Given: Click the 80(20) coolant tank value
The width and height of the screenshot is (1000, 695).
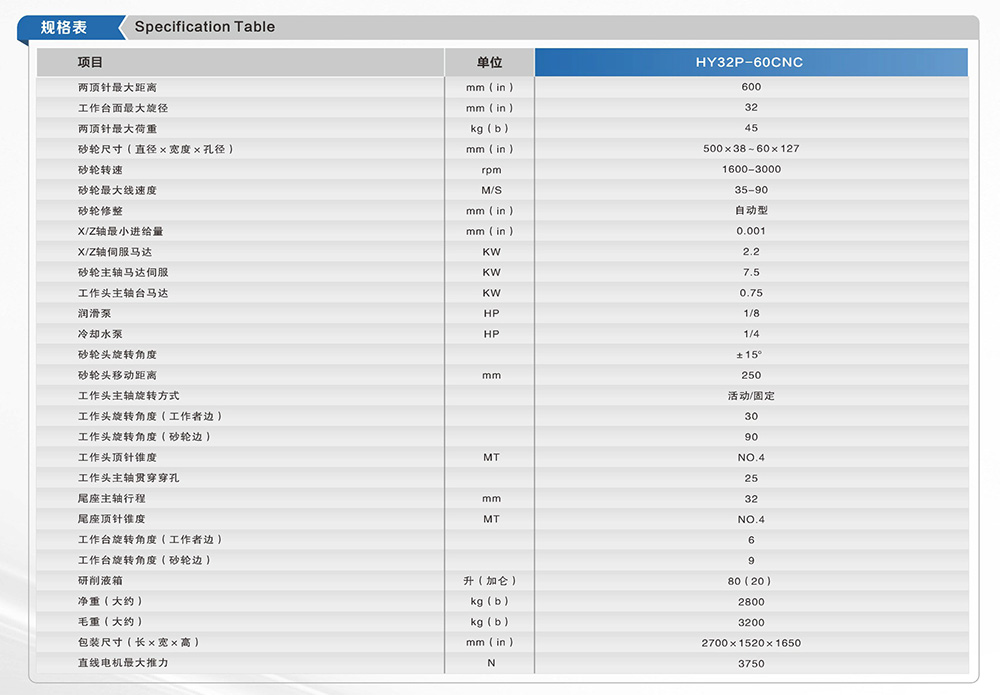Looking at the screenshot, I should click(751, 581).
